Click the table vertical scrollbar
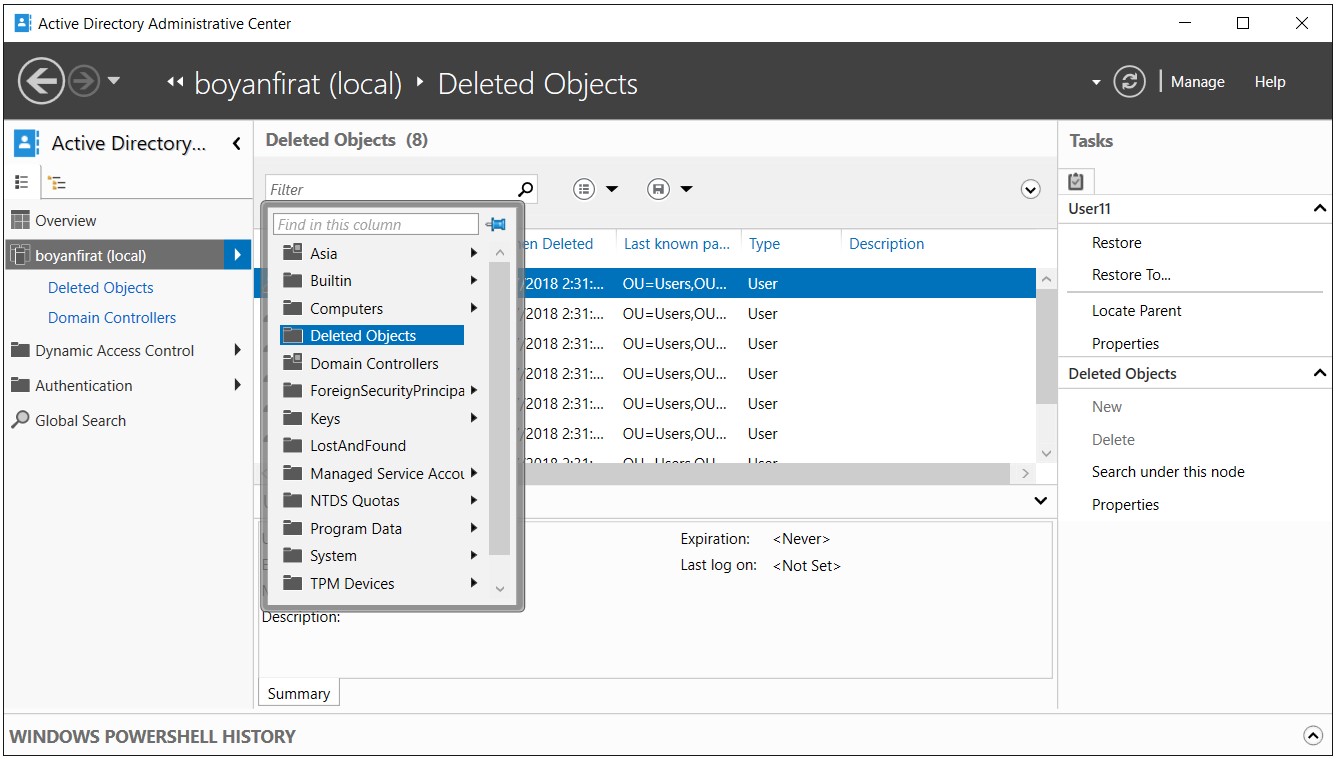This screenshot has height=759, width=1337. tap(1046, 347)
